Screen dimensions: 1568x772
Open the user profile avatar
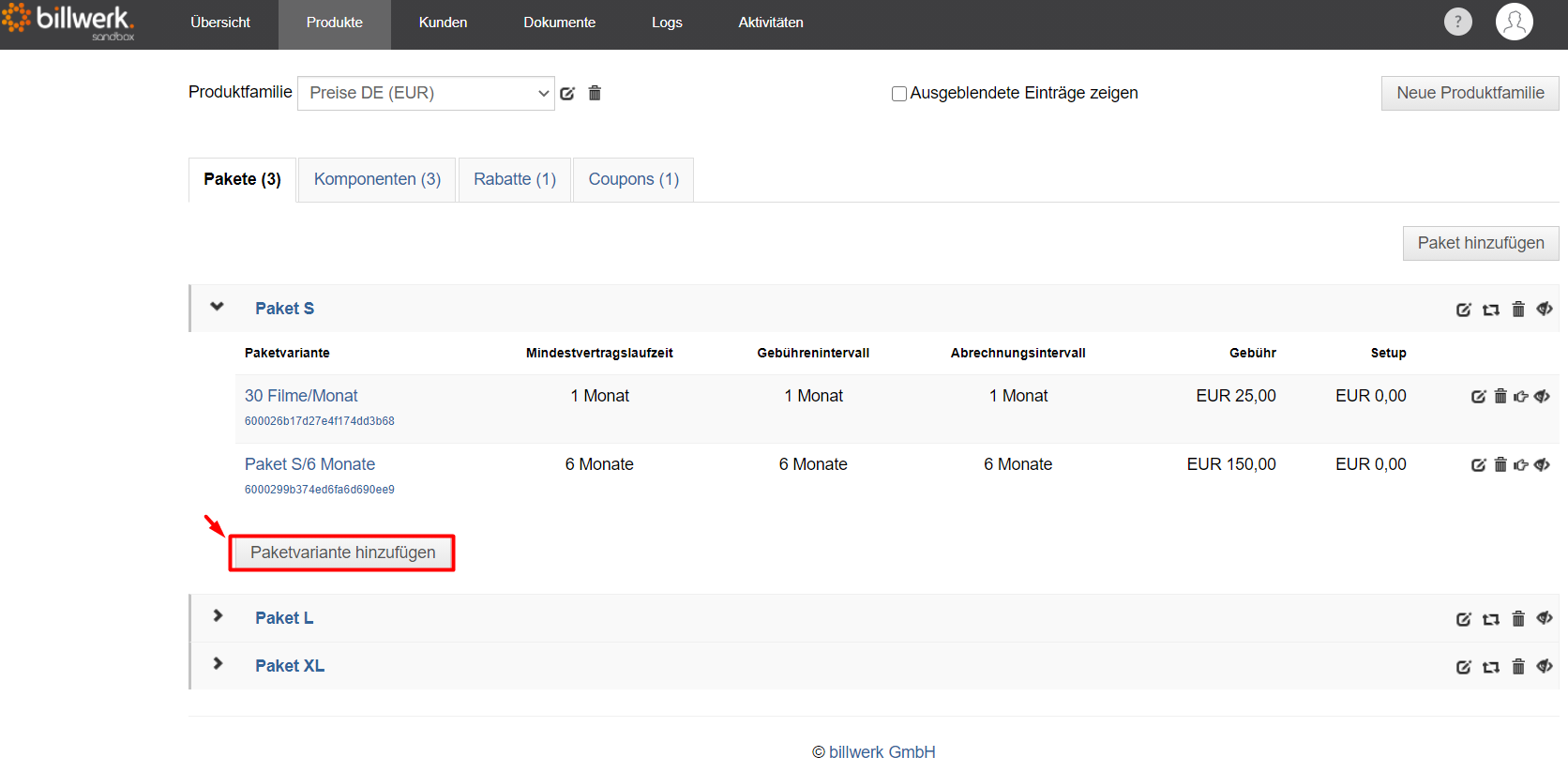tap(1514, 22)
